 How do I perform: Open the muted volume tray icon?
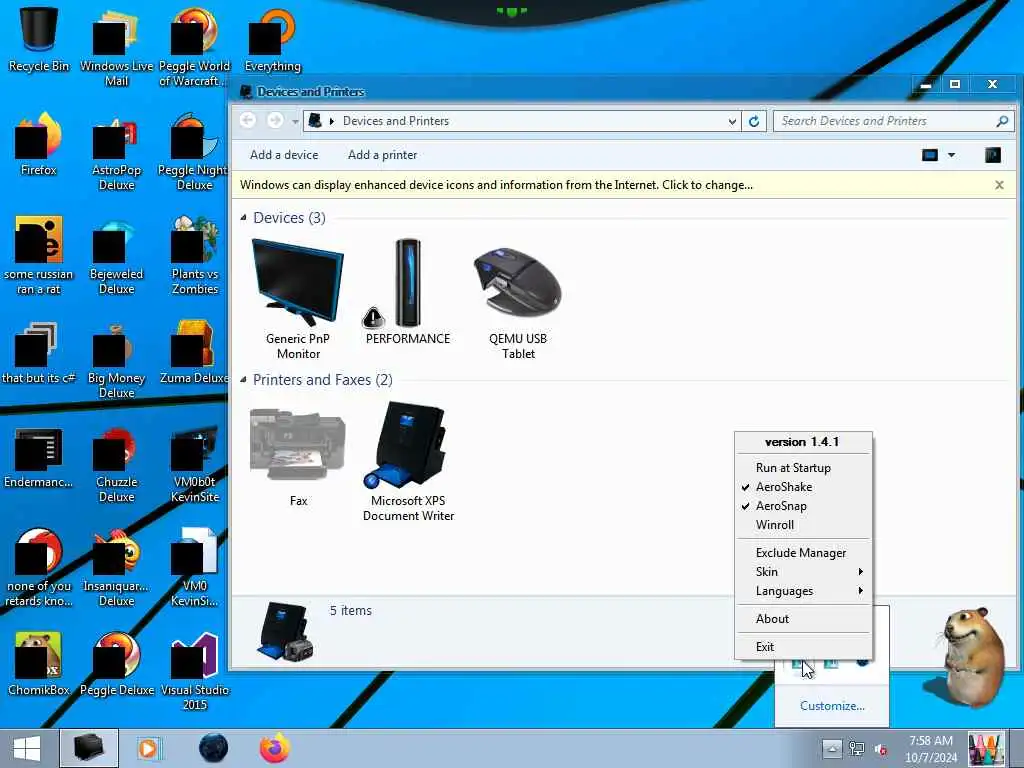[880, 749]
